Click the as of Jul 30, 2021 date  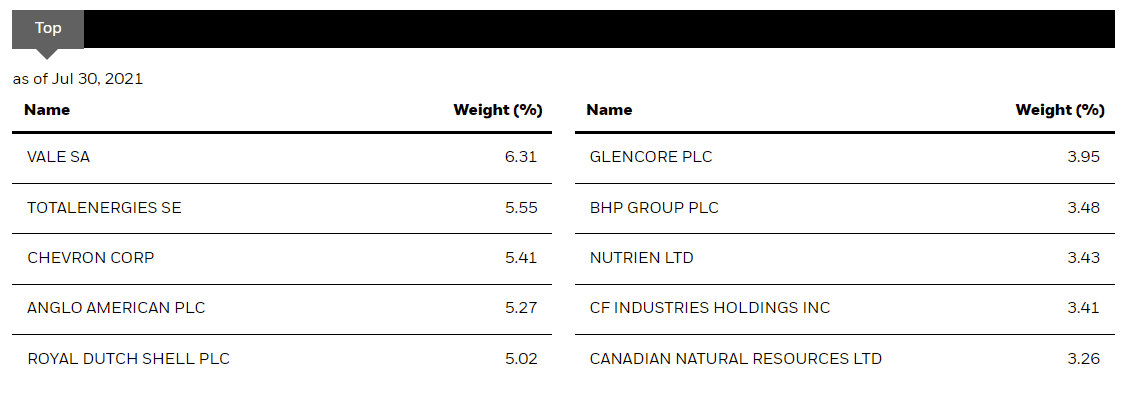78,79
